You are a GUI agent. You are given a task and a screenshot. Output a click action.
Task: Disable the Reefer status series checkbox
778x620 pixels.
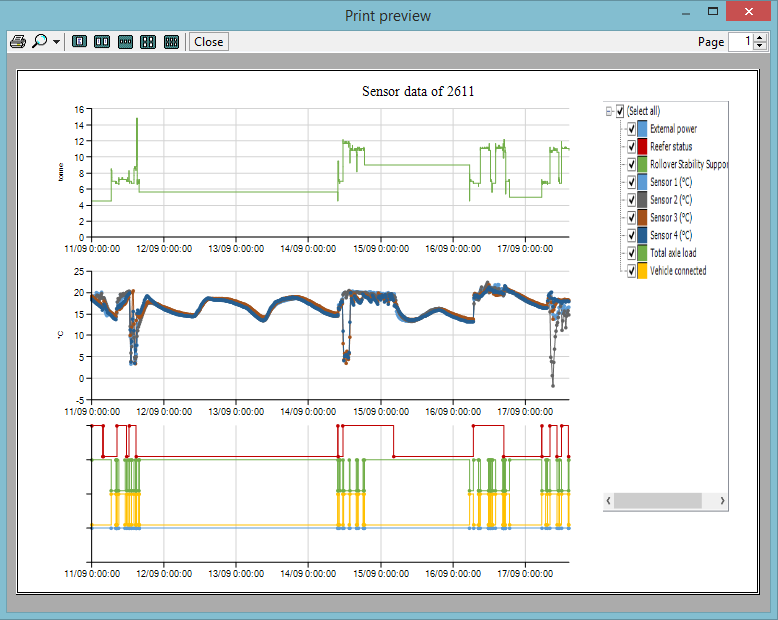click(x=630, y=147)
